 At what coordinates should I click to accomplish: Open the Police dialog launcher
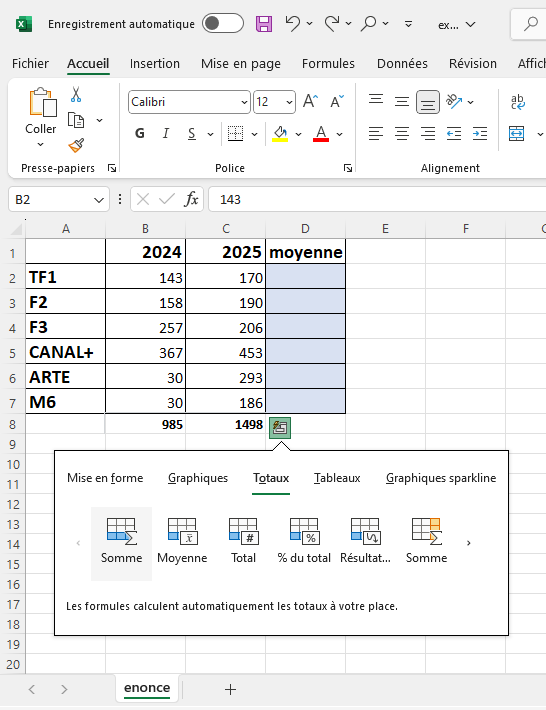[348, 168]
